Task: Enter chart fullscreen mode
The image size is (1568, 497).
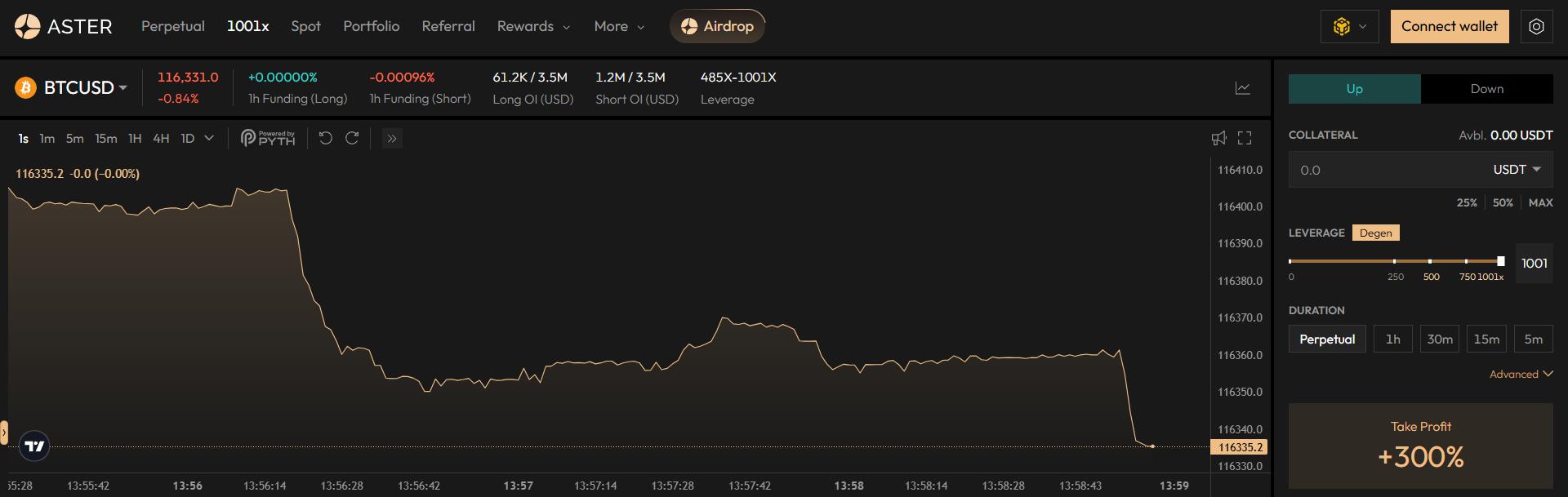Action: pyautogui.click(x=1244, y=138)
